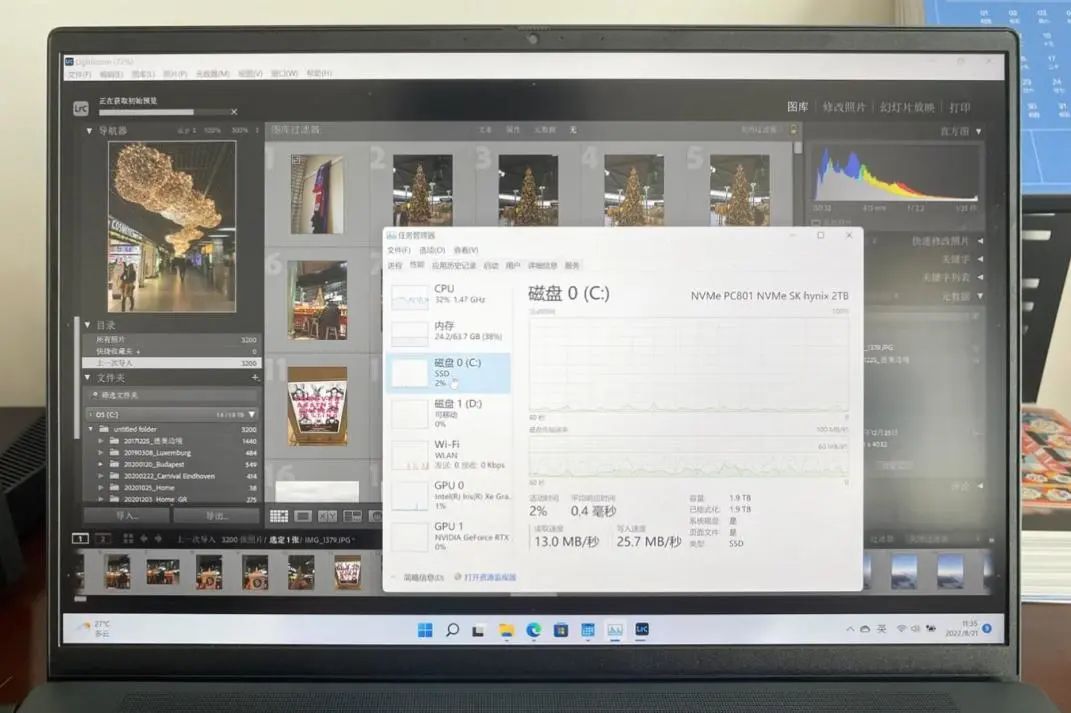
Task: Open Compare view via the XY toolbar icon
Action: pyautogui.click(x=327, y=517)
